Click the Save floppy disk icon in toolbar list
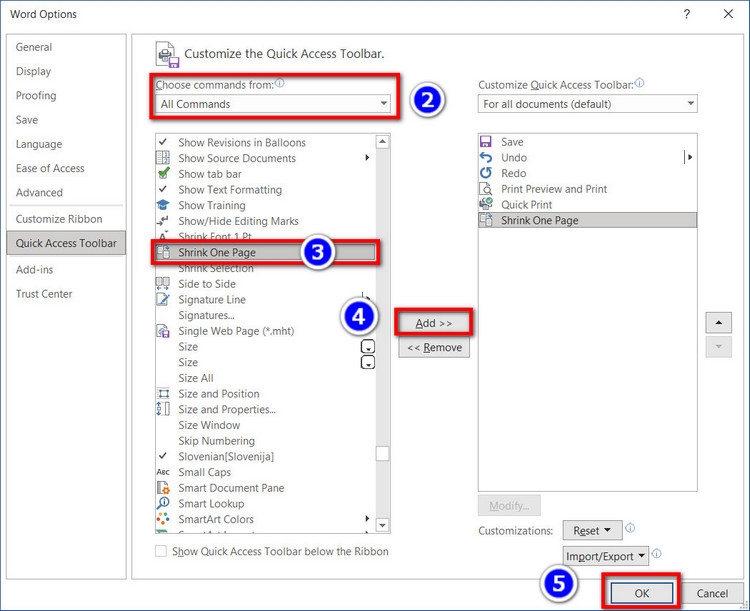Image resolution: width=750 pixels, height=611 pixels. tap(485, 142)
